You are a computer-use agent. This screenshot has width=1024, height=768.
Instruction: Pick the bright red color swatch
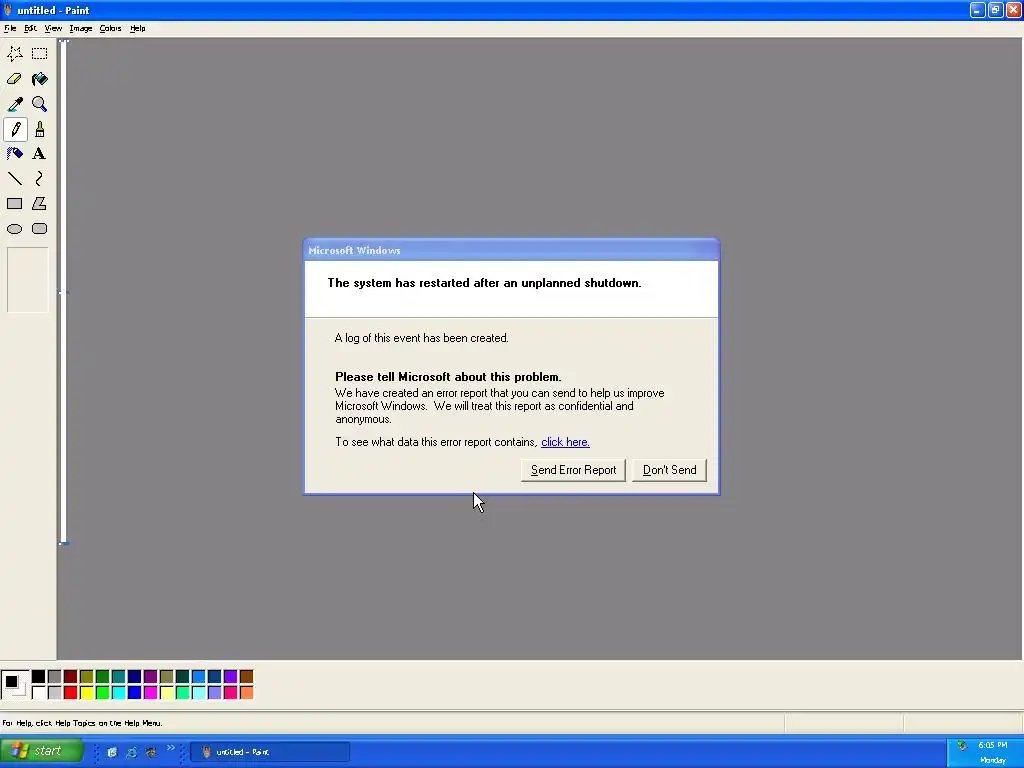click(x=71, y=692)
